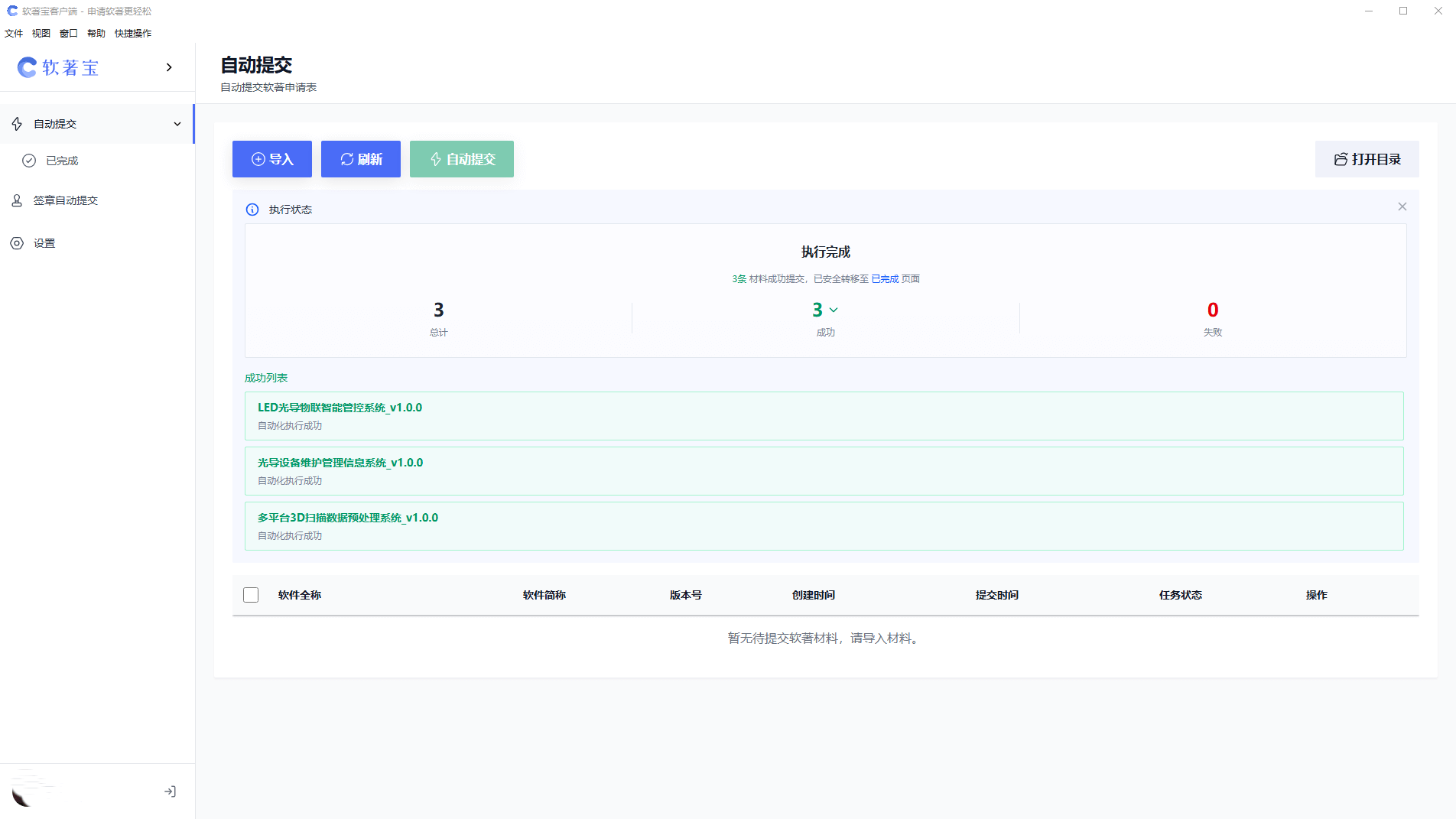This screenshot has width=1456, height=819.
Task: Tick the select-all checkbox in table header
Action: point(251,595)
